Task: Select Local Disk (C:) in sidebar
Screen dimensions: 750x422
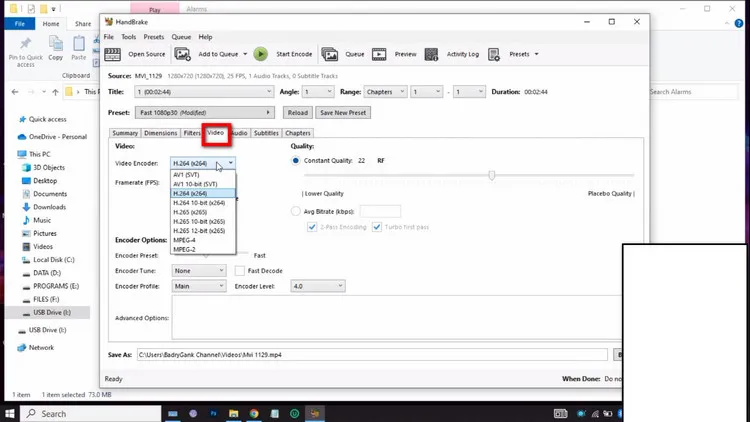Action: pos(54,260)
